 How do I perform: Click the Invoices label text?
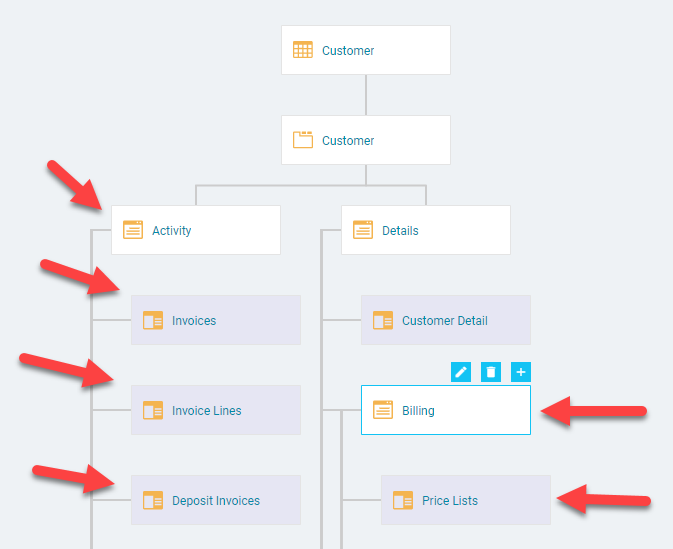tap(194, 321)
